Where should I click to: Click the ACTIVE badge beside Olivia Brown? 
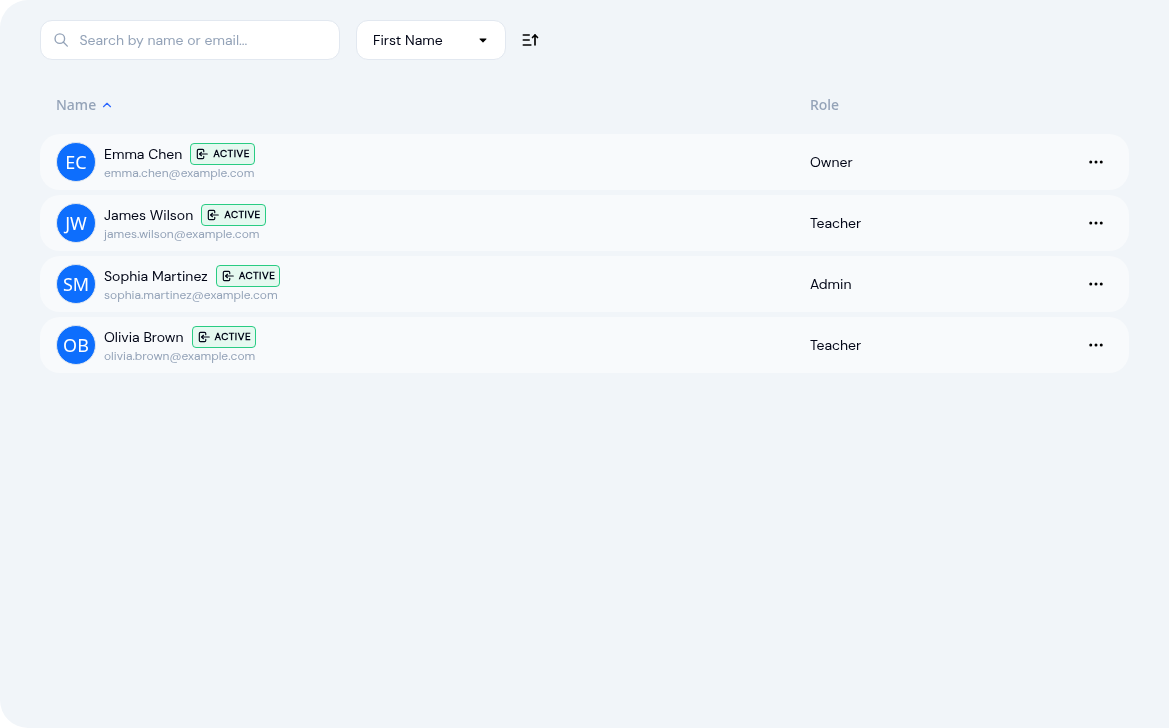click(224, 337)
